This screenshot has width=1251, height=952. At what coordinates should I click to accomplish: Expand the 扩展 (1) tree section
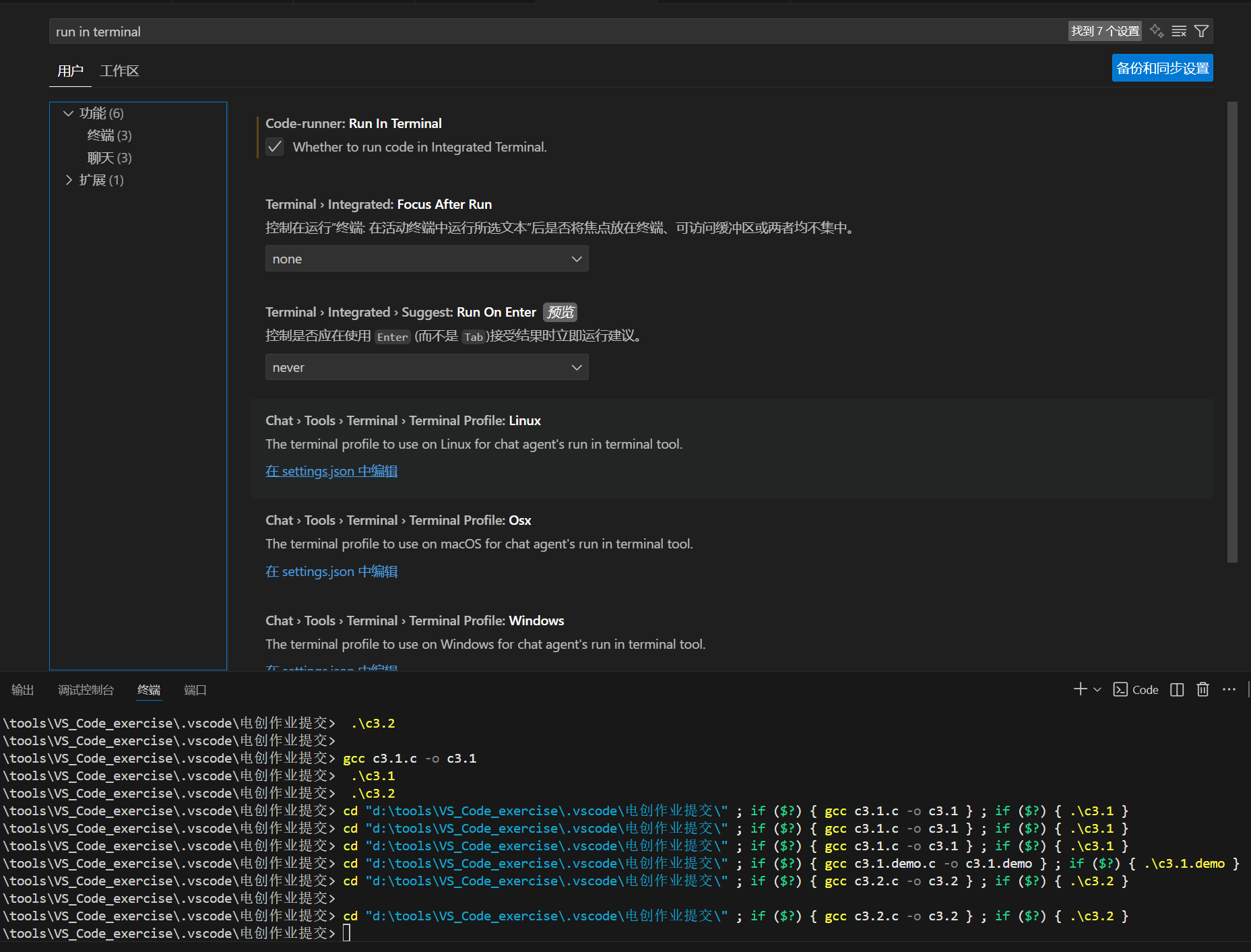[68, 180]
